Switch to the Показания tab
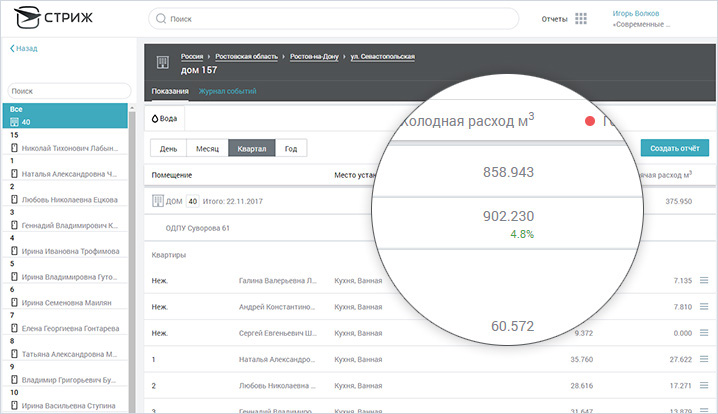The height and width of the screenshot is (414, 718). tap(170, 91)
